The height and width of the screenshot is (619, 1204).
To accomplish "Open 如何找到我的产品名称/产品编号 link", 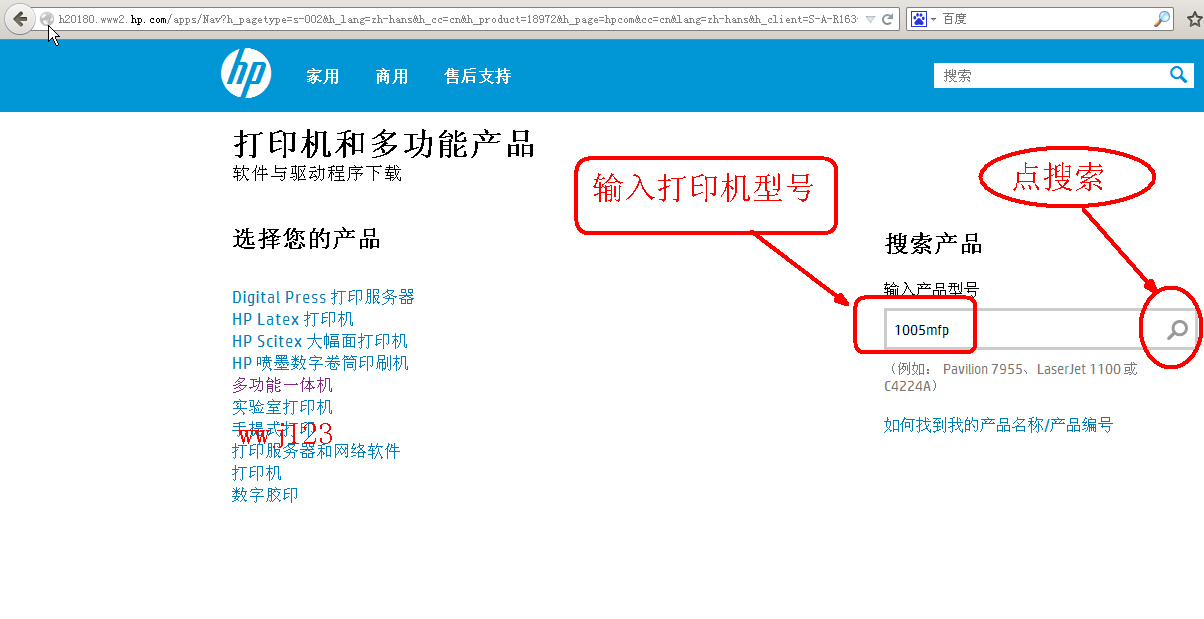I will coord(998,425).
